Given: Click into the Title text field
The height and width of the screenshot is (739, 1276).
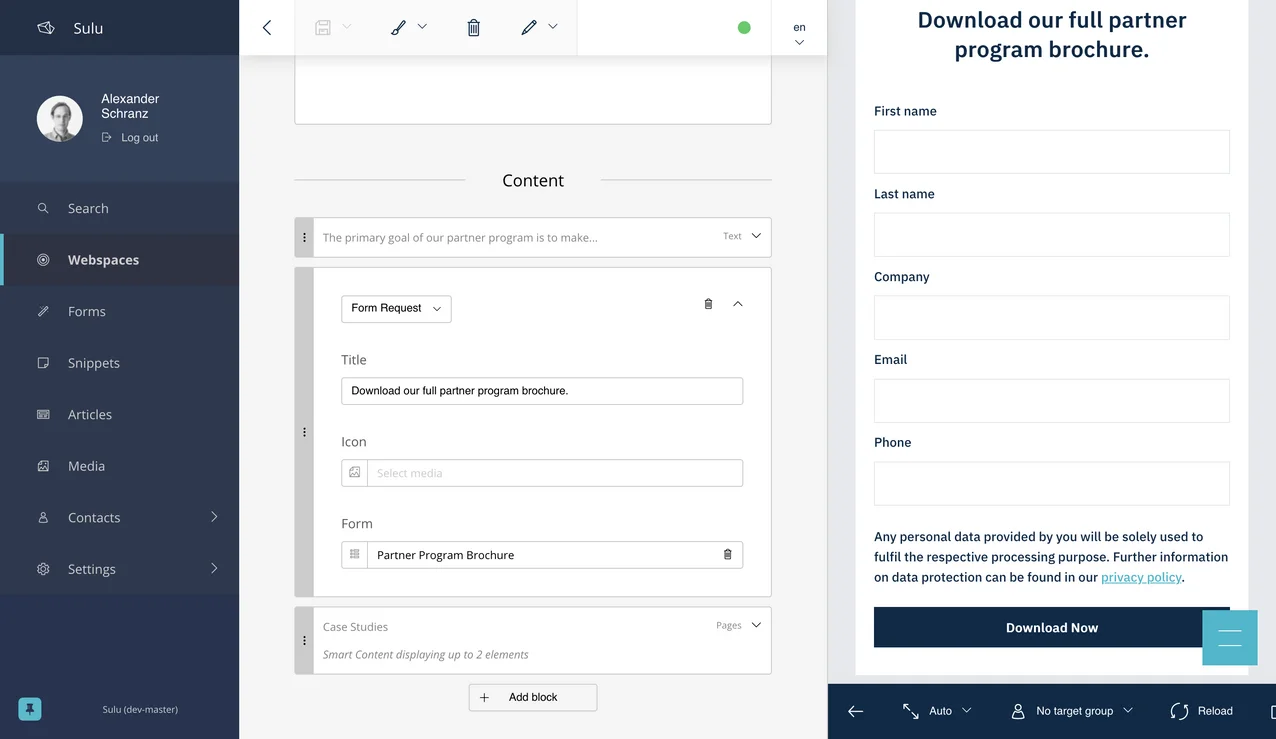Looking at the screenshot, I should pyautogui.click(x=541, y=391).
